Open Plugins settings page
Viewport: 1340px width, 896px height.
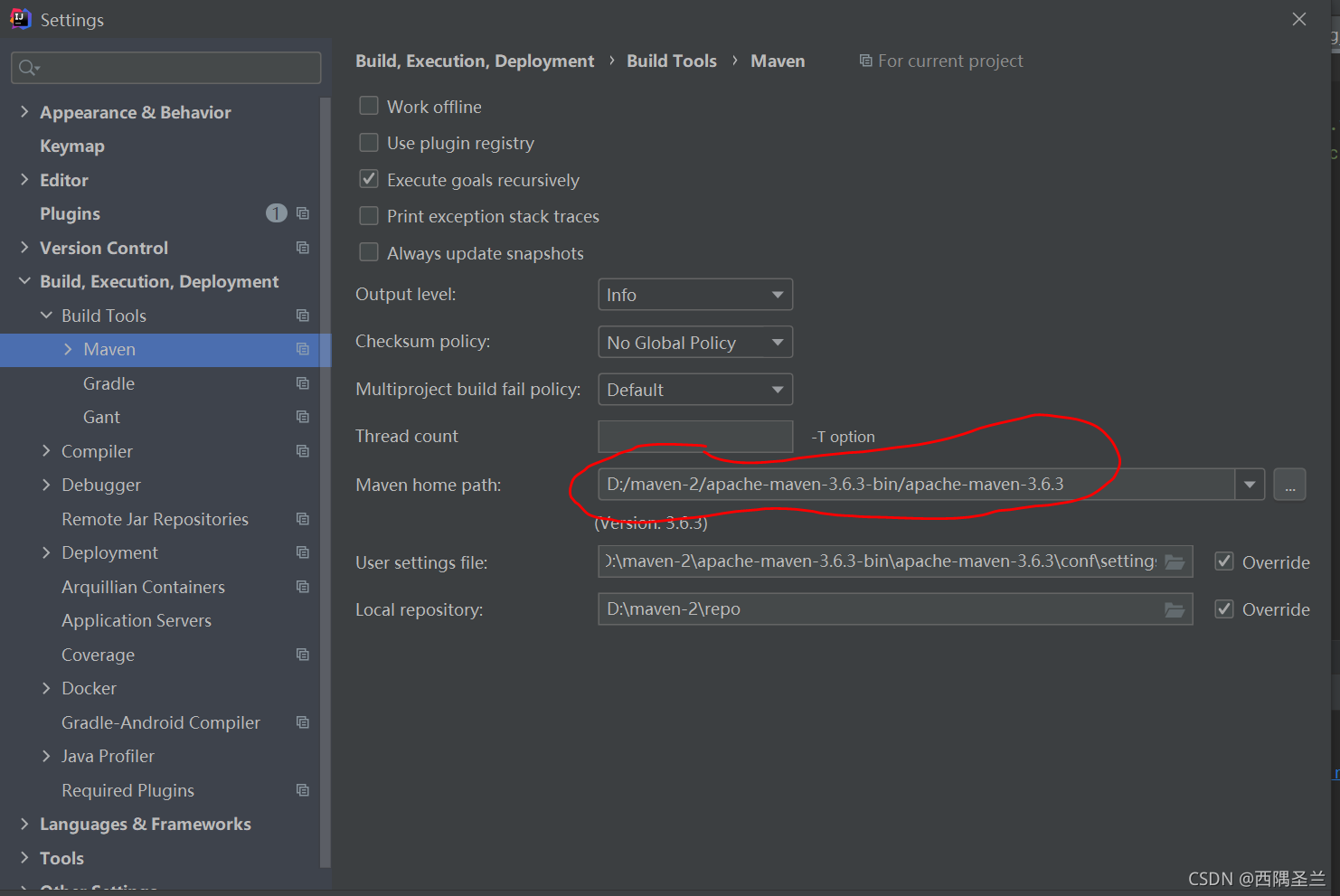click(x=70, y=213)
